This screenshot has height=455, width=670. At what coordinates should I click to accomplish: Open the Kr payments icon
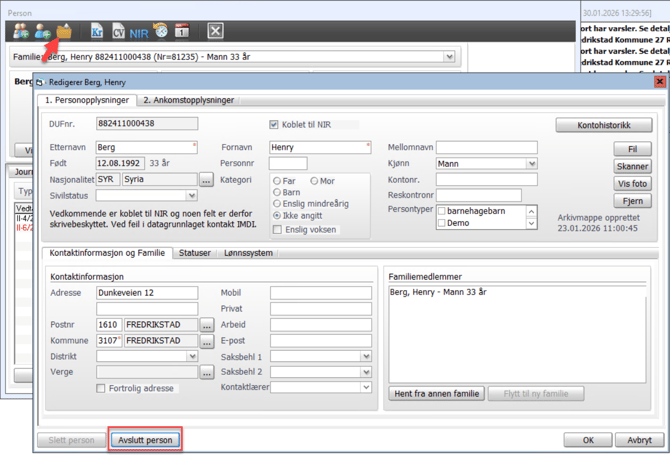pyautogui.click(x=96, y=31)
